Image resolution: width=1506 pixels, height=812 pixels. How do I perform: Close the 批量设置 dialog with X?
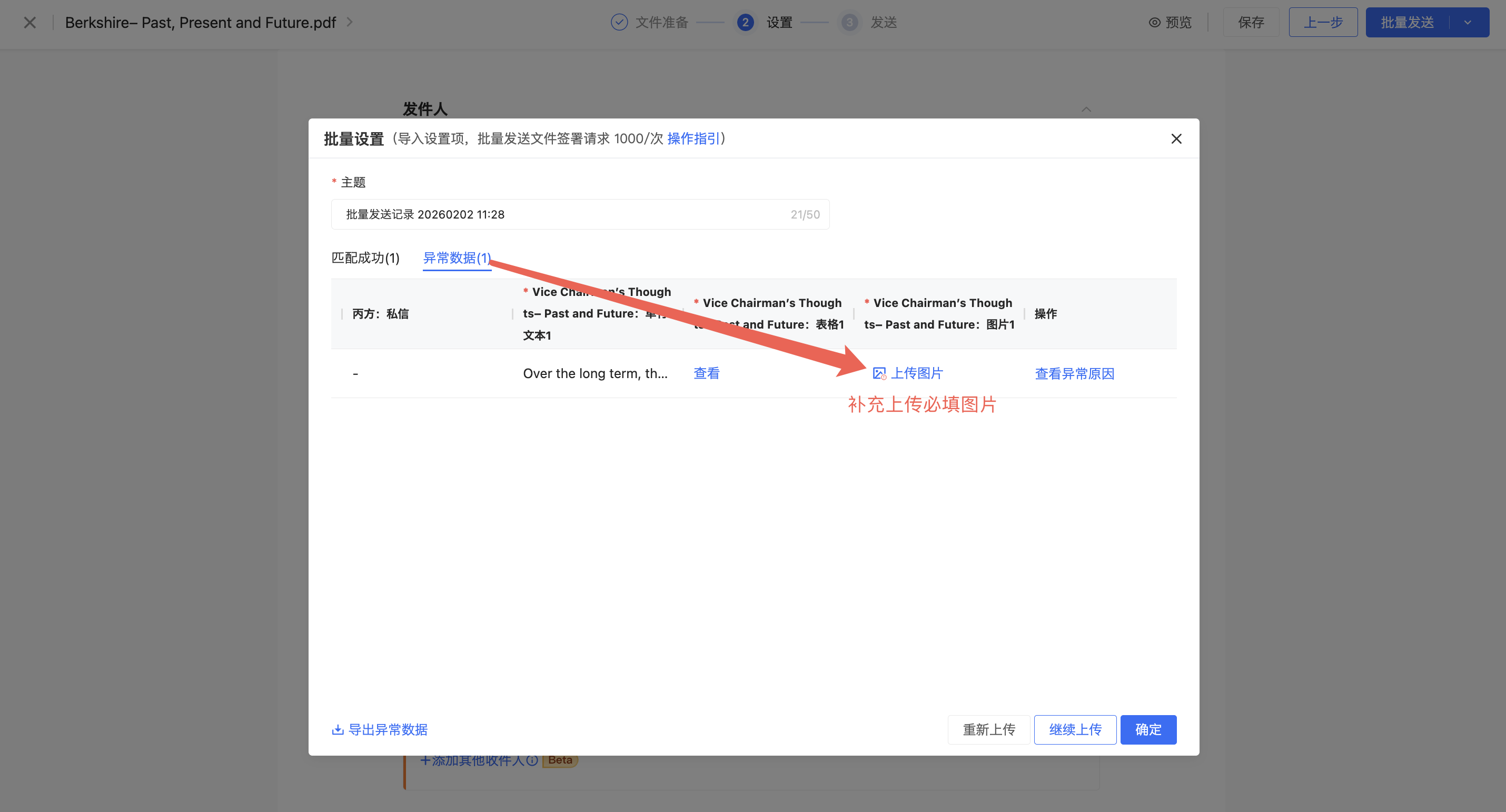point(1176,138)
